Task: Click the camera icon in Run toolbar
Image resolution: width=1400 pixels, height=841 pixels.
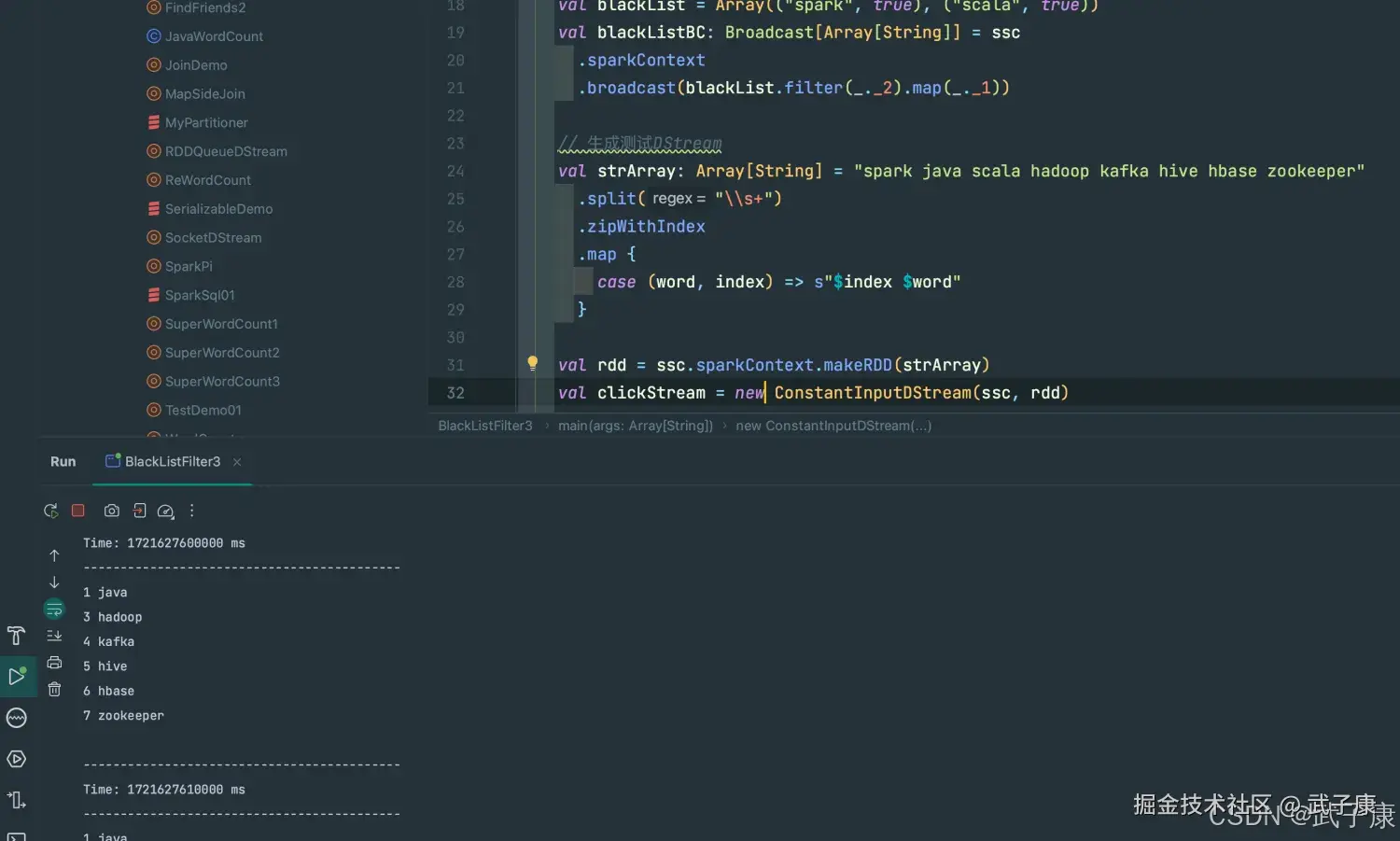Action: point(112,511)
